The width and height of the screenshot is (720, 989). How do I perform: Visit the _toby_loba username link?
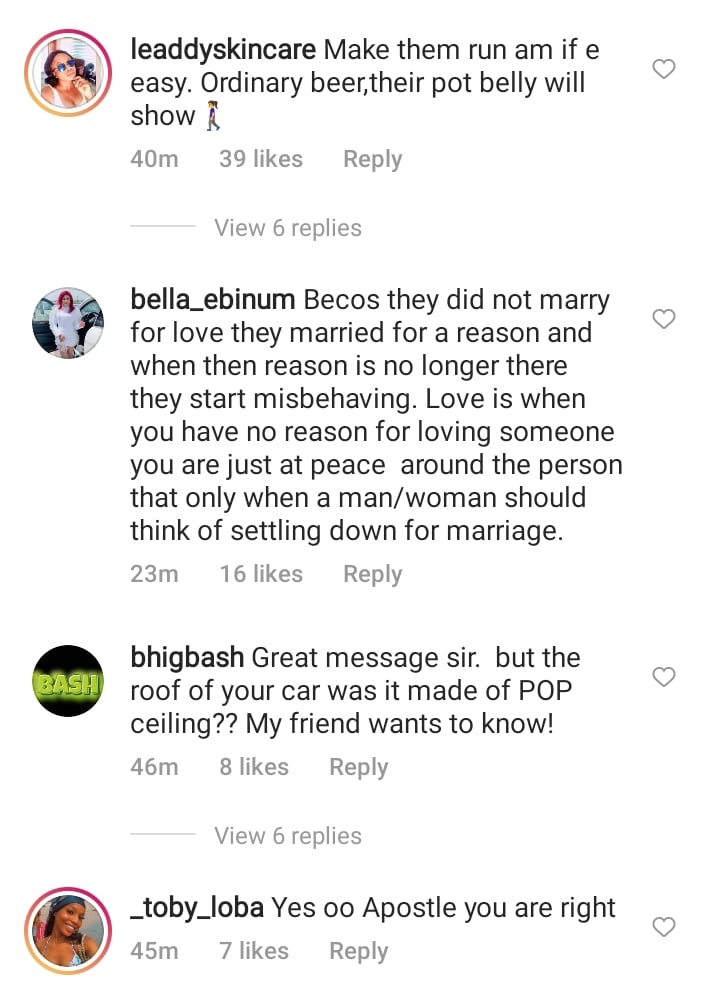(x=197, y=908)
